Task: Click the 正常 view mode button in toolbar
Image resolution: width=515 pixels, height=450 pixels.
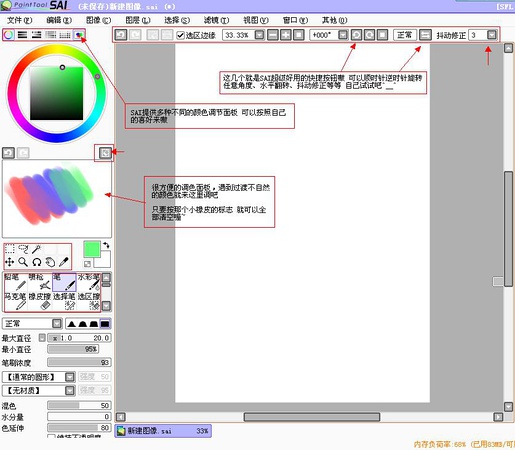Action: (405, 35)
